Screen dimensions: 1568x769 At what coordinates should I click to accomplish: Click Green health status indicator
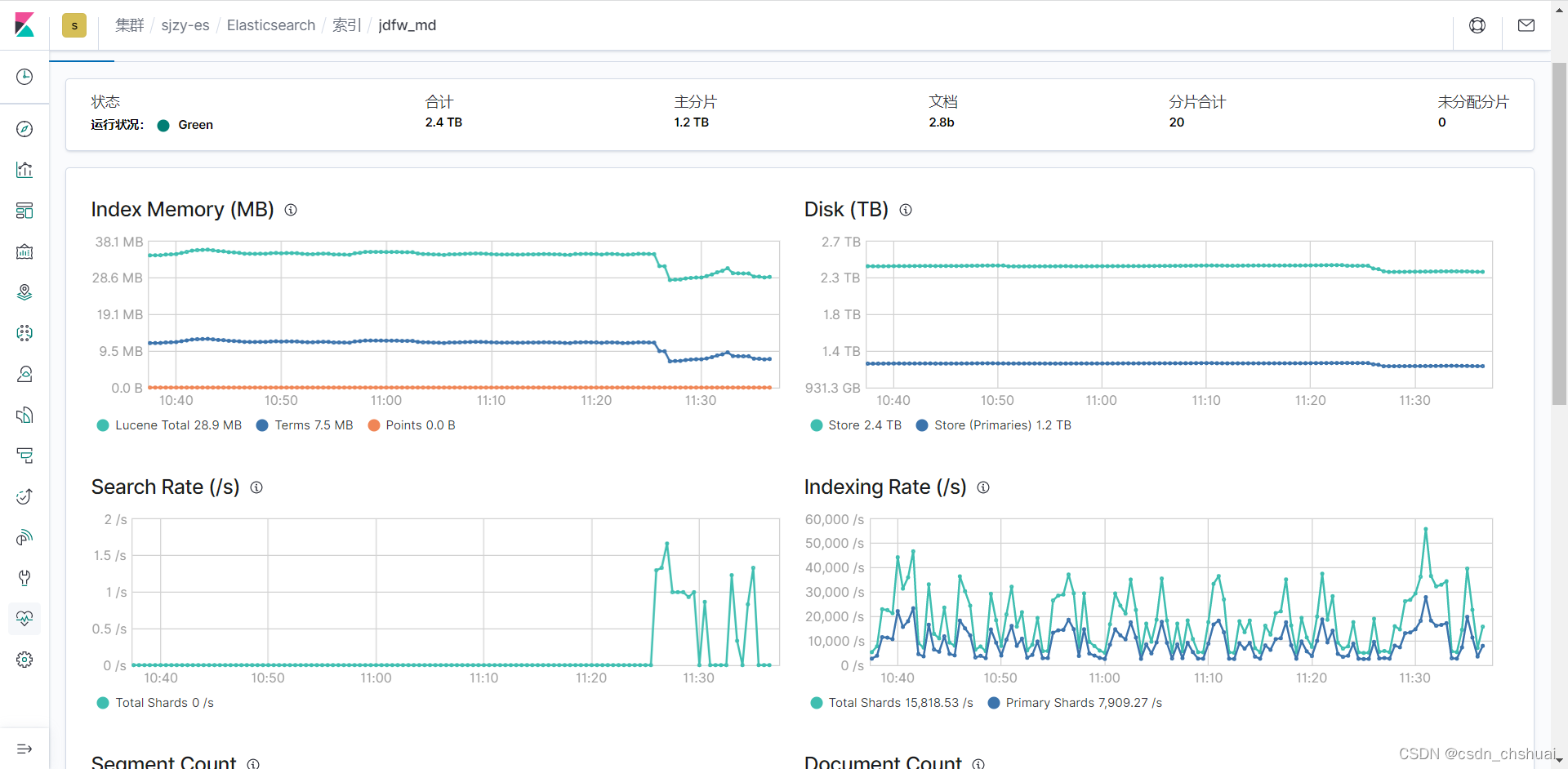pos(185,125)
